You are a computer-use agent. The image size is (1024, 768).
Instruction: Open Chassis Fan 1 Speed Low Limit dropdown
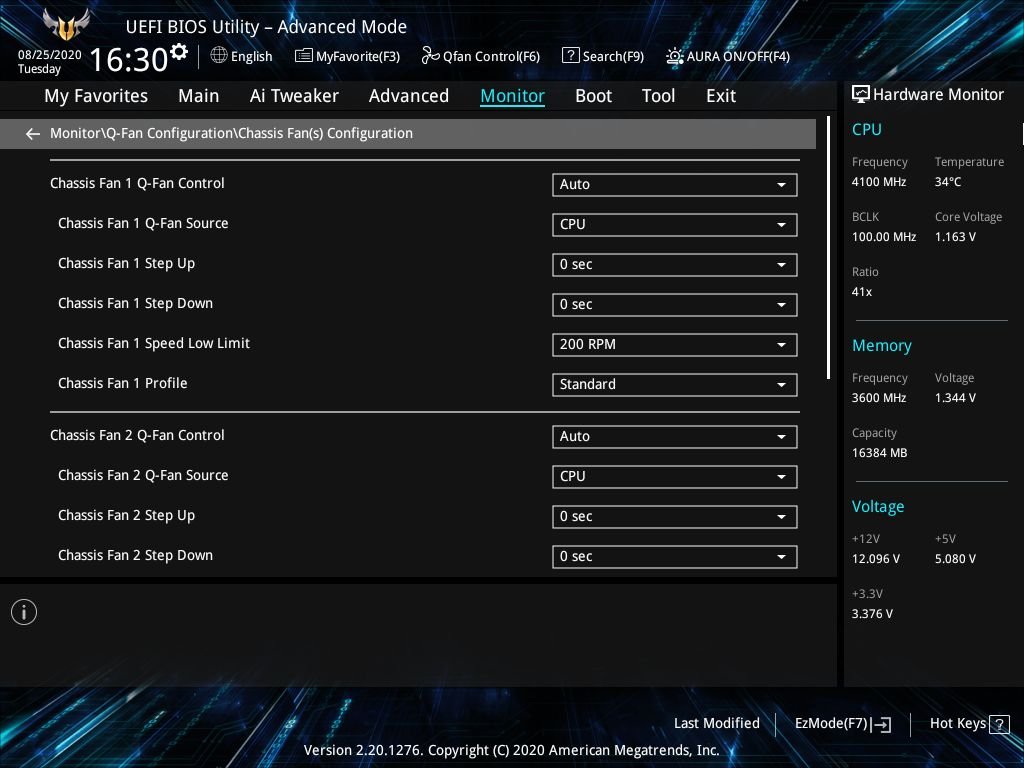(674, 345)
